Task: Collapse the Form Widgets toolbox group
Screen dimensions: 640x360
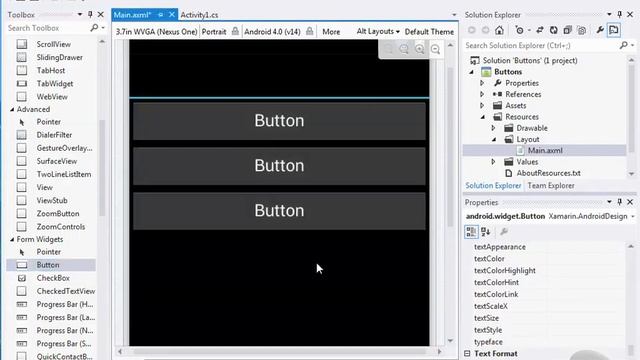Action: point(12,239)
